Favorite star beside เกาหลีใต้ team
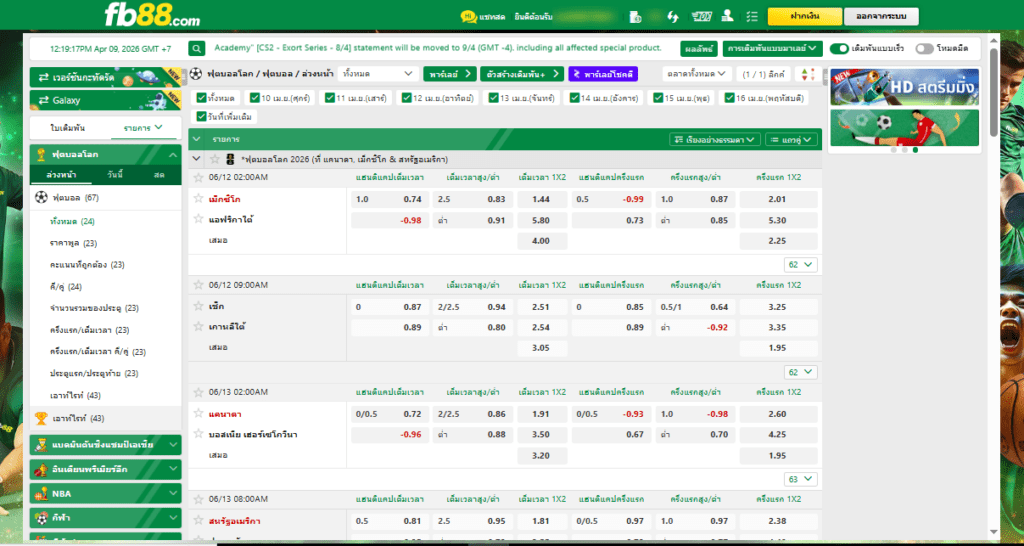1024x546 pixels. point(199,326)
